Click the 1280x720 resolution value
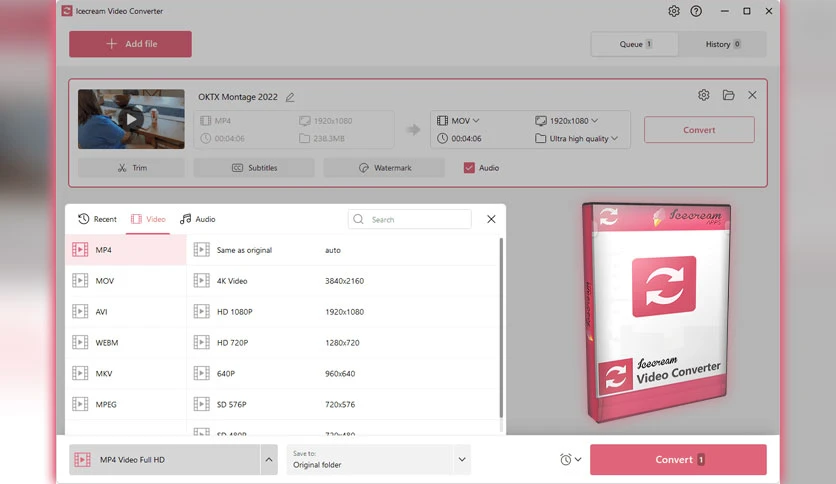Image resolution: width=836 pixels, height=484 pixels. point(342,343)
